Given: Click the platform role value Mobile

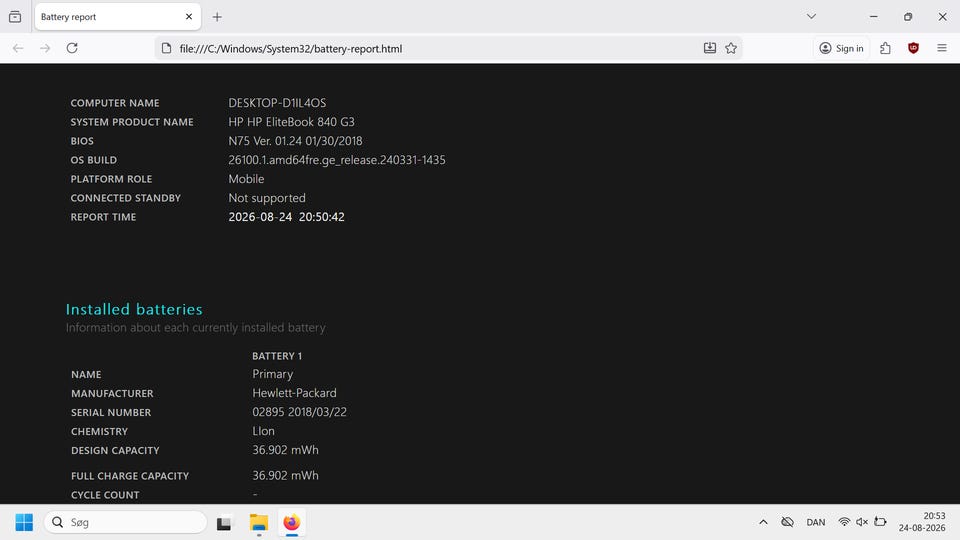Looking at the screenshot, I should click(x=246, y=179).
